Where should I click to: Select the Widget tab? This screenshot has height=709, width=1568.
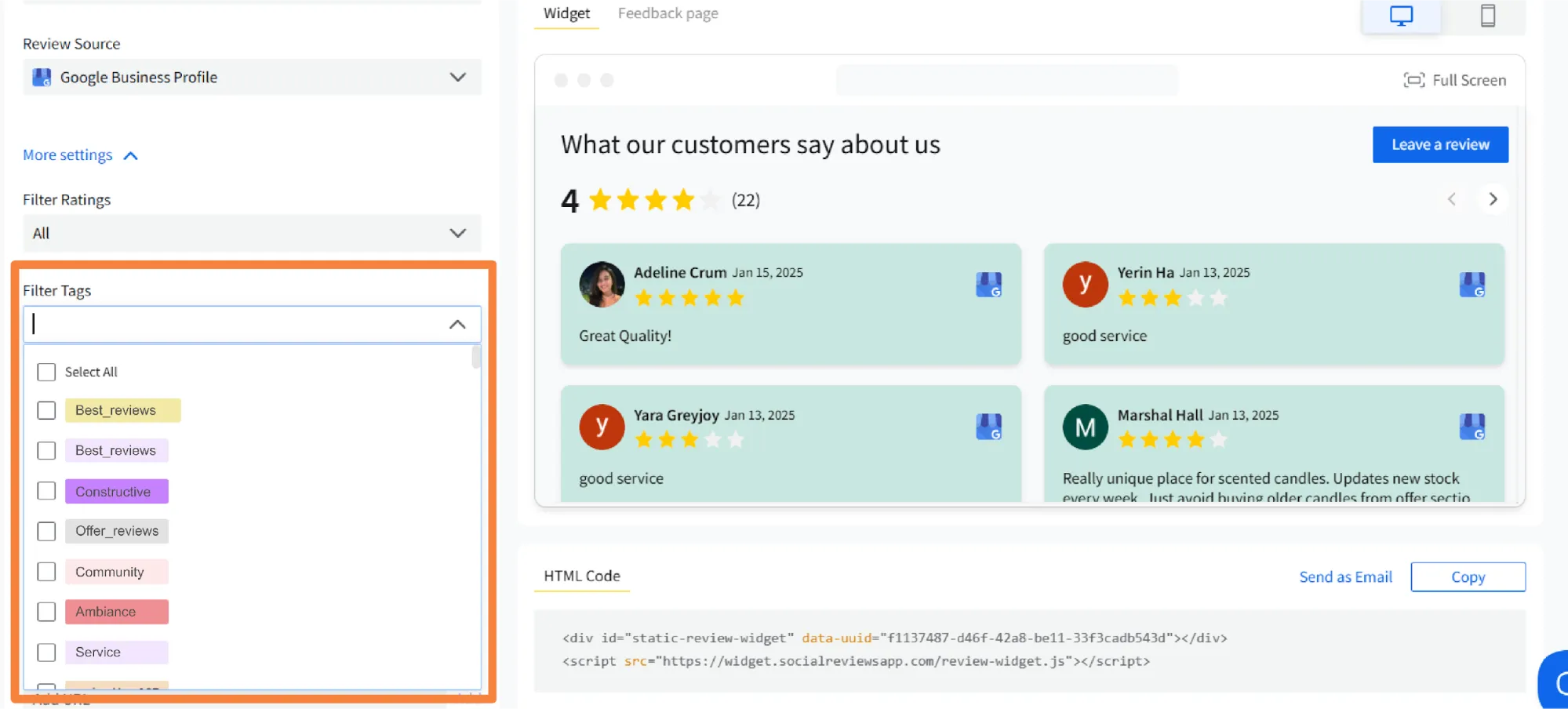point(566,13)
